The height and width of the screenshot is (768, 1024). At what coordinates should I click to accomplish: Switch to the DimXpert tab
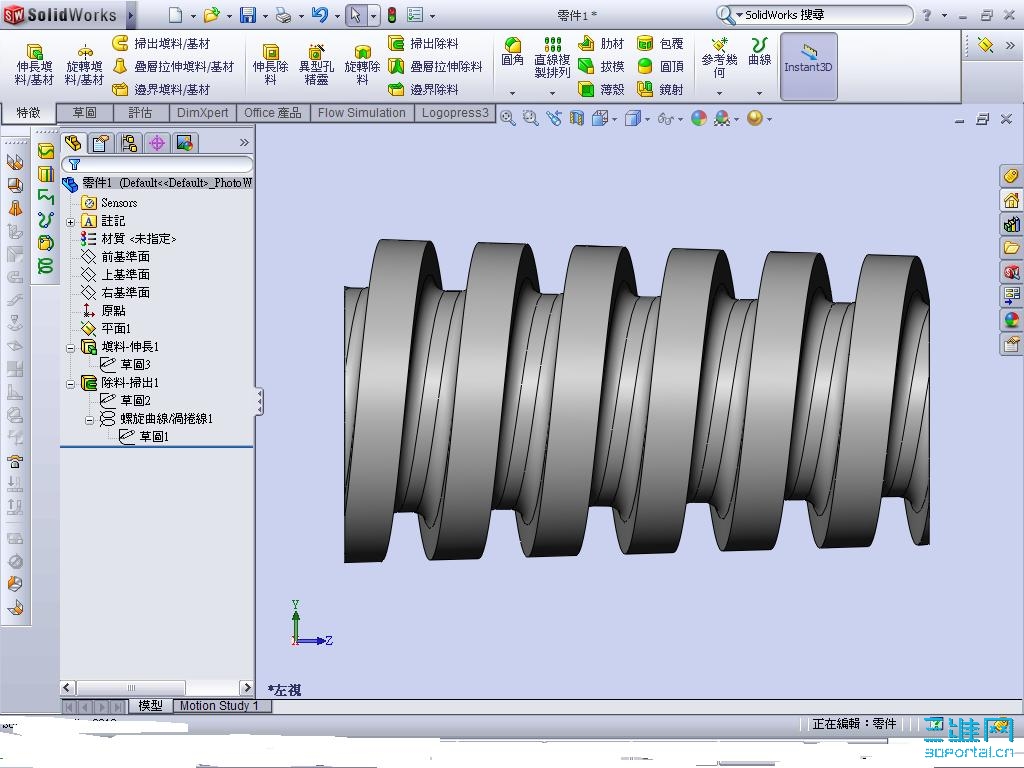pyautogui.click(x=202, y=112)
